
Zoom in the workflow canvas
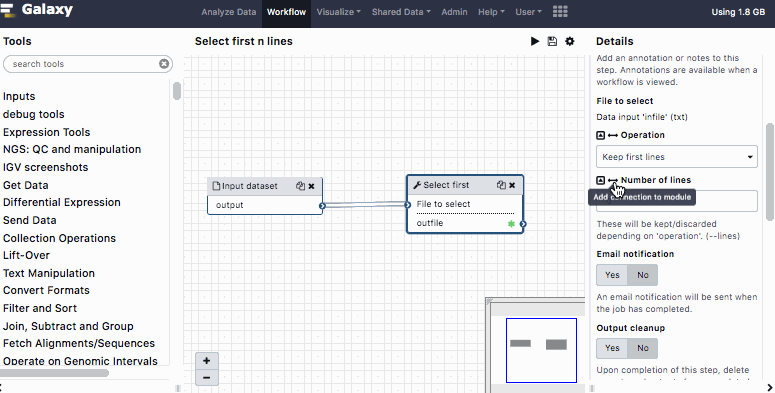click(207, 360)
